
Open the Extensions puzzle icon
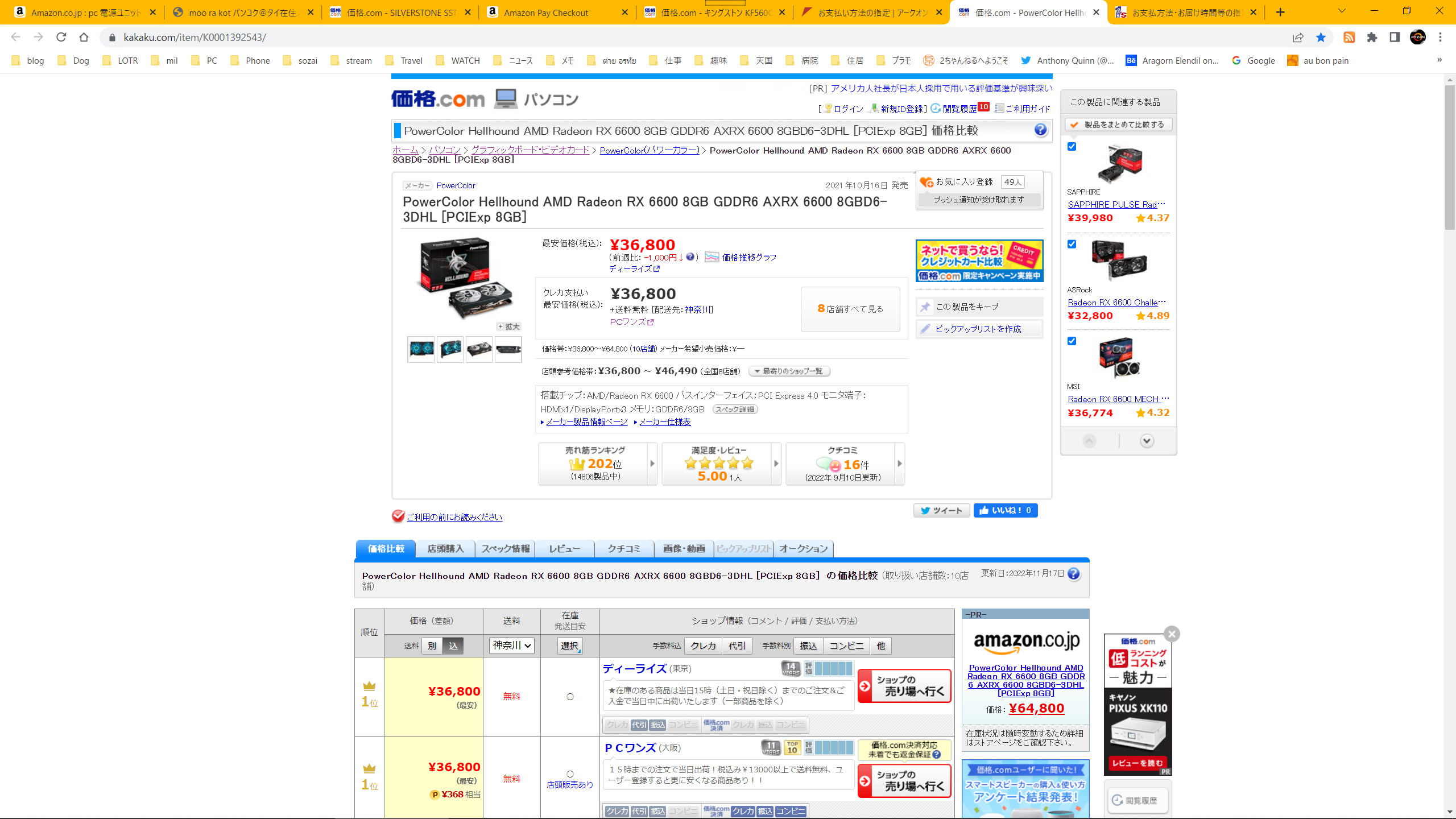pos(1372,37)
